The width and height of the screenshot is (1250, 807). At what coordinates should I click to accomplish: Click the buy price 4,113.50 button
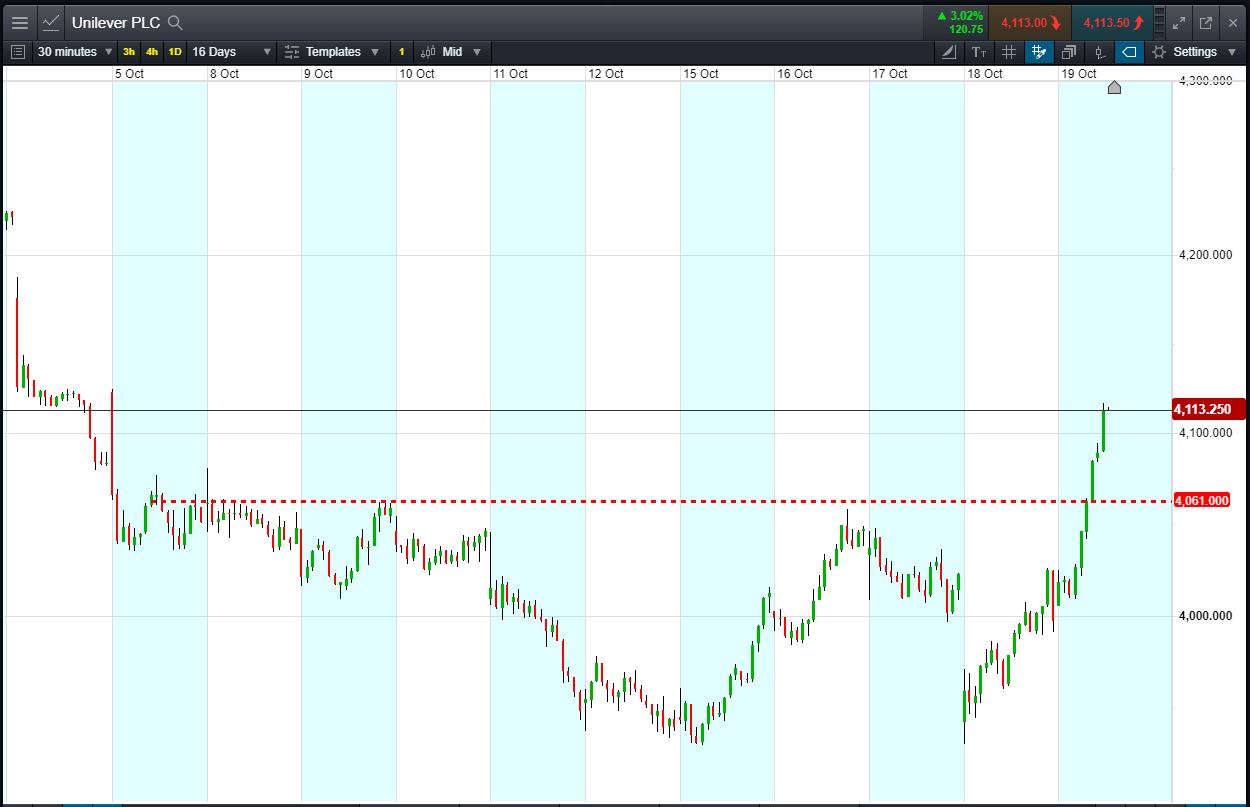(1112, 22)
